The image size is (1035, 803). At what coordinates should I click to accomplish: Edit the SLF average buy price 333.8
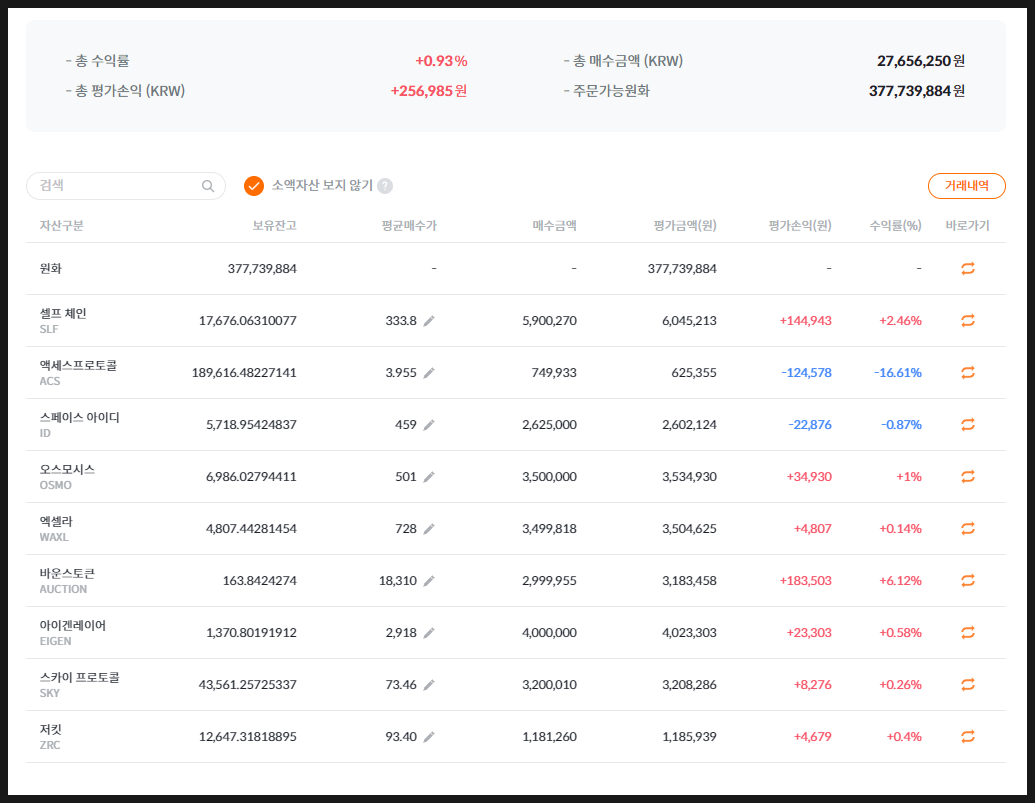click(429, 321)
